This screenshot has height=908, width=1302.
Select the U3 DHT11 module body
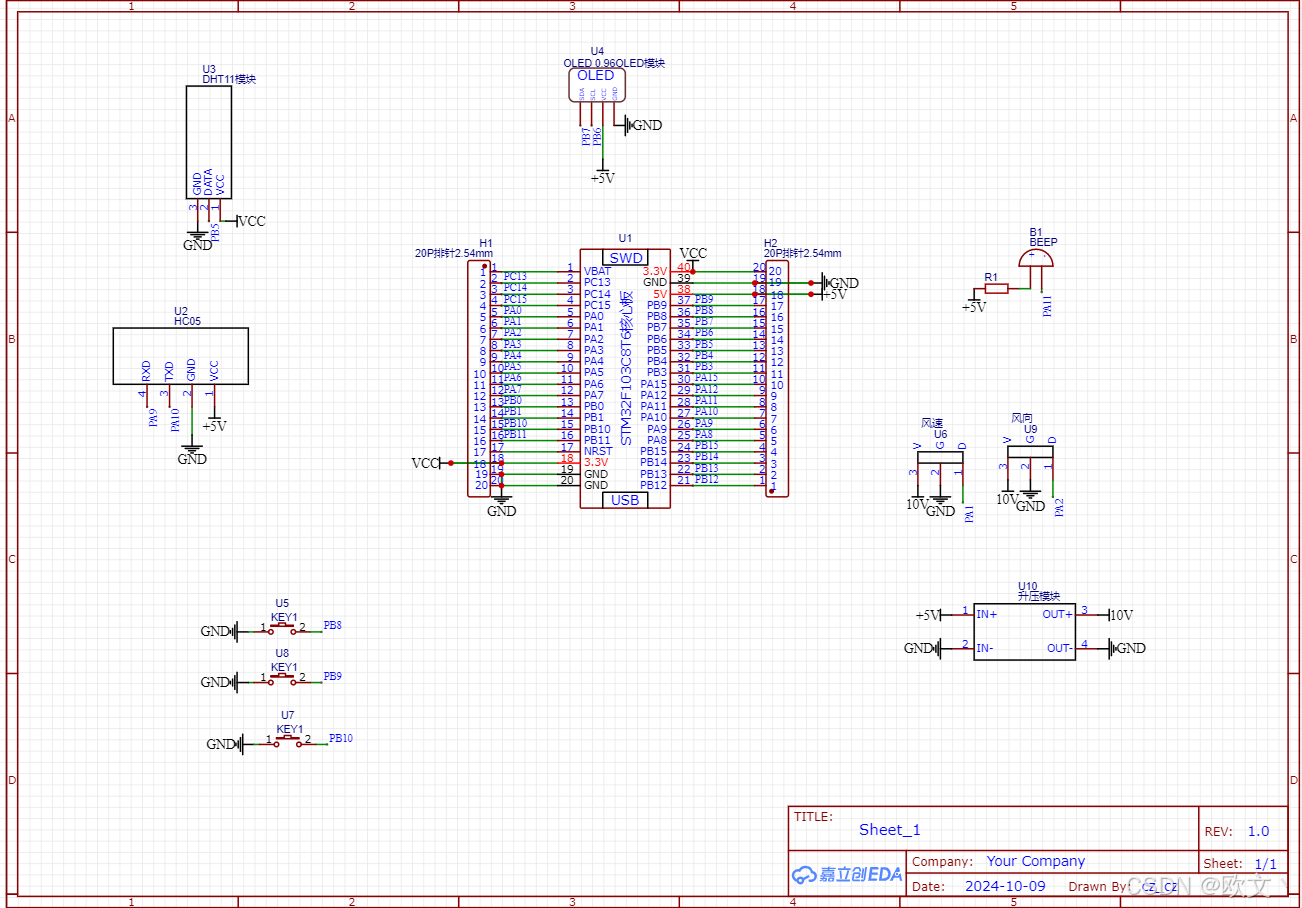(x=209, y=142)
